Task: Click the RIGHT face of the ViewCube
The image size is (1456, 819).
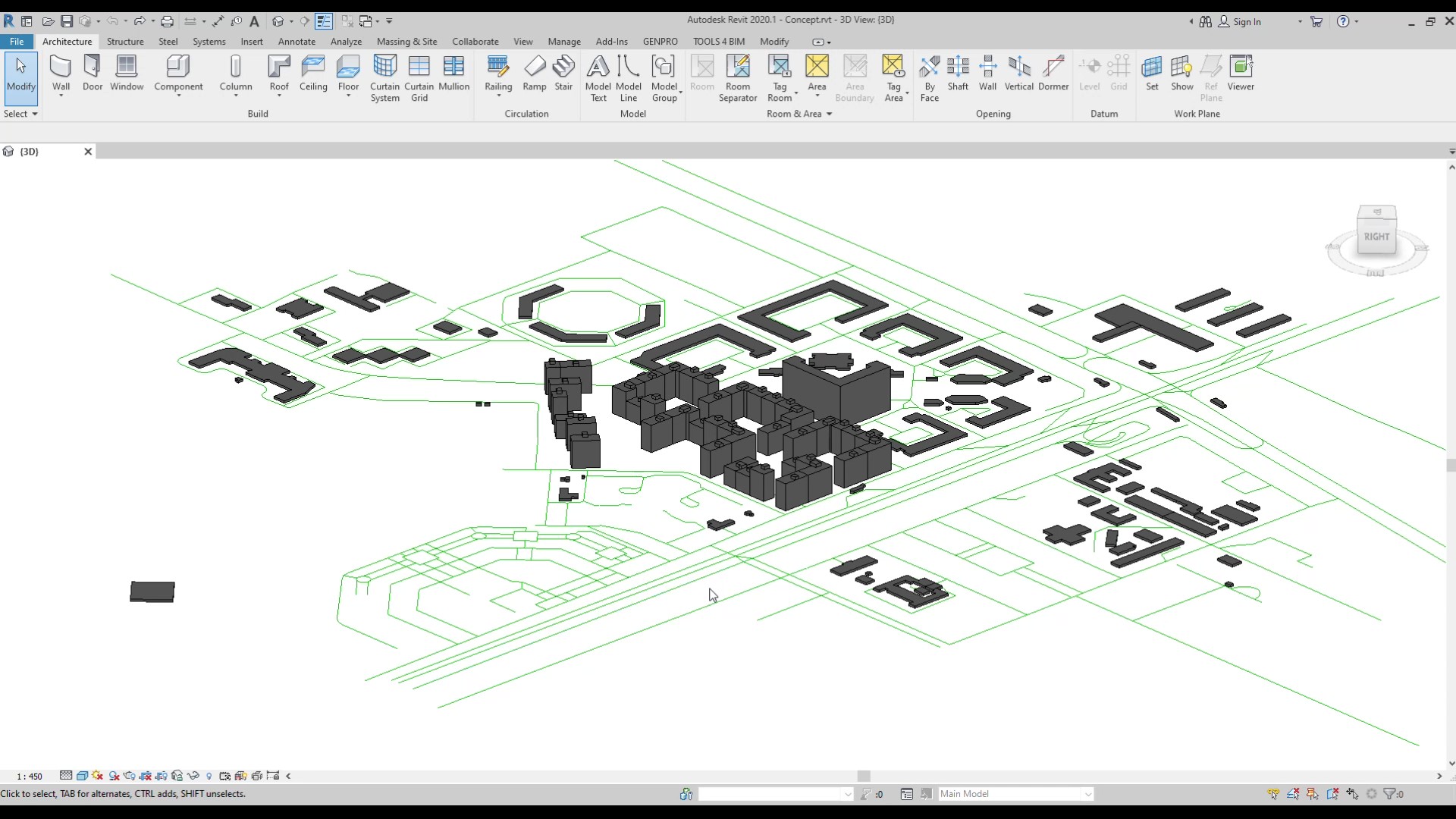Action: (1376, 237)
